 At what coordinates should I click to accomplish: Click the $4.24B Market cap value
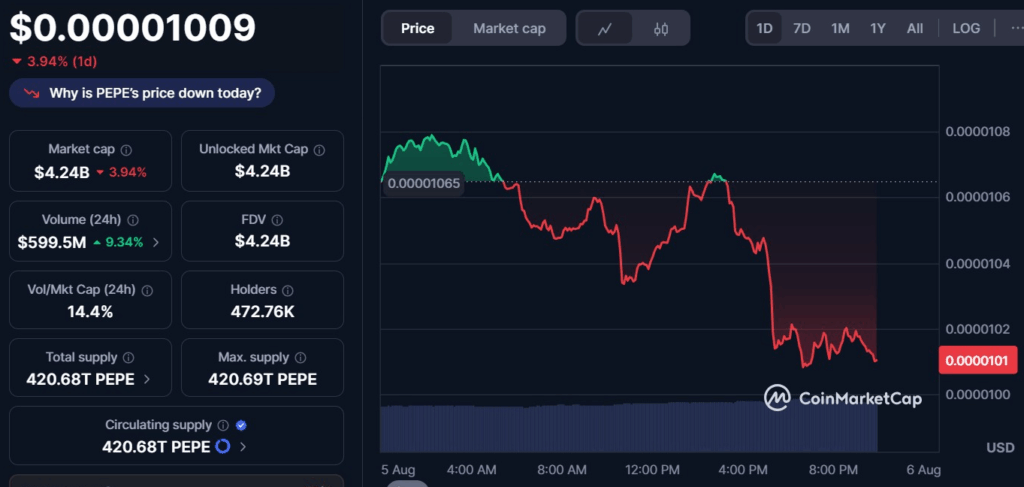tap(62, 172)
